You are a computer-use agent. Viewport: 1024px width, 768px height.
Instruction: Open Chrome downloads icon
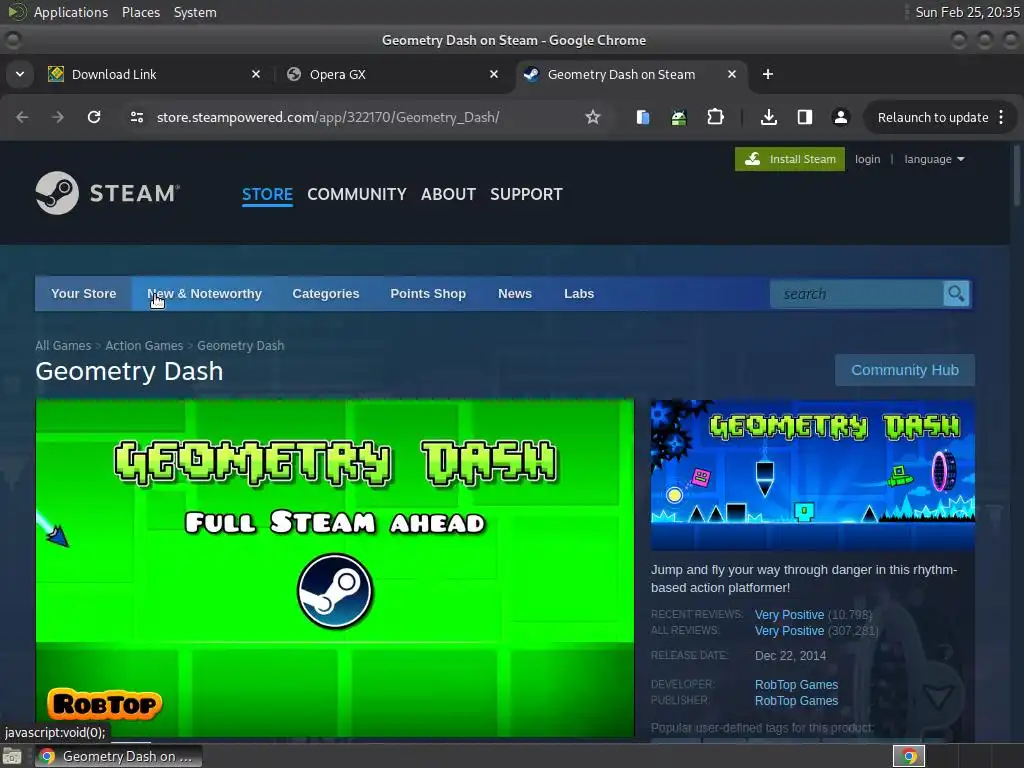(x=769, y=117)
